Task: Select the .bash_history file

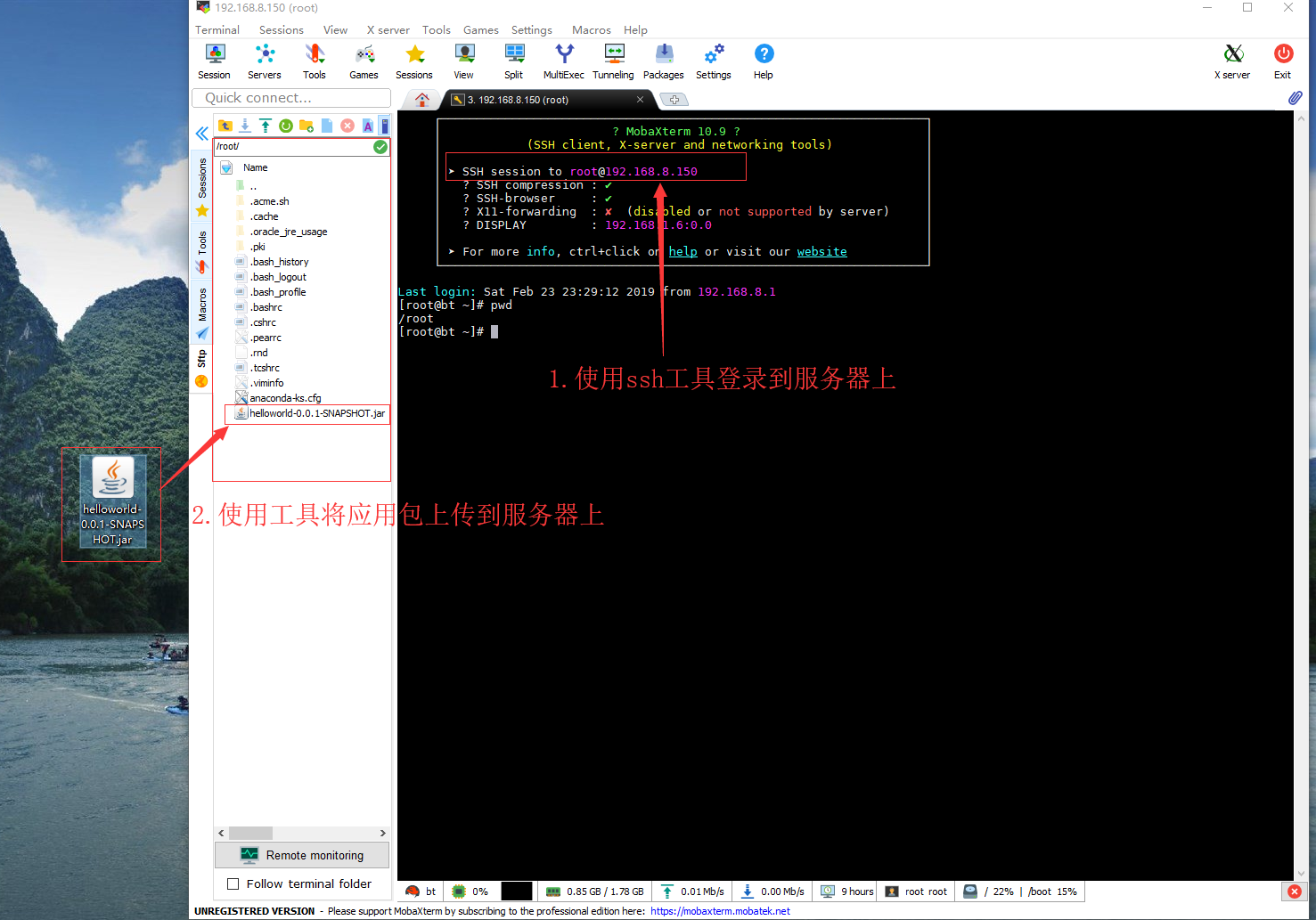Action: click(272, 262)
